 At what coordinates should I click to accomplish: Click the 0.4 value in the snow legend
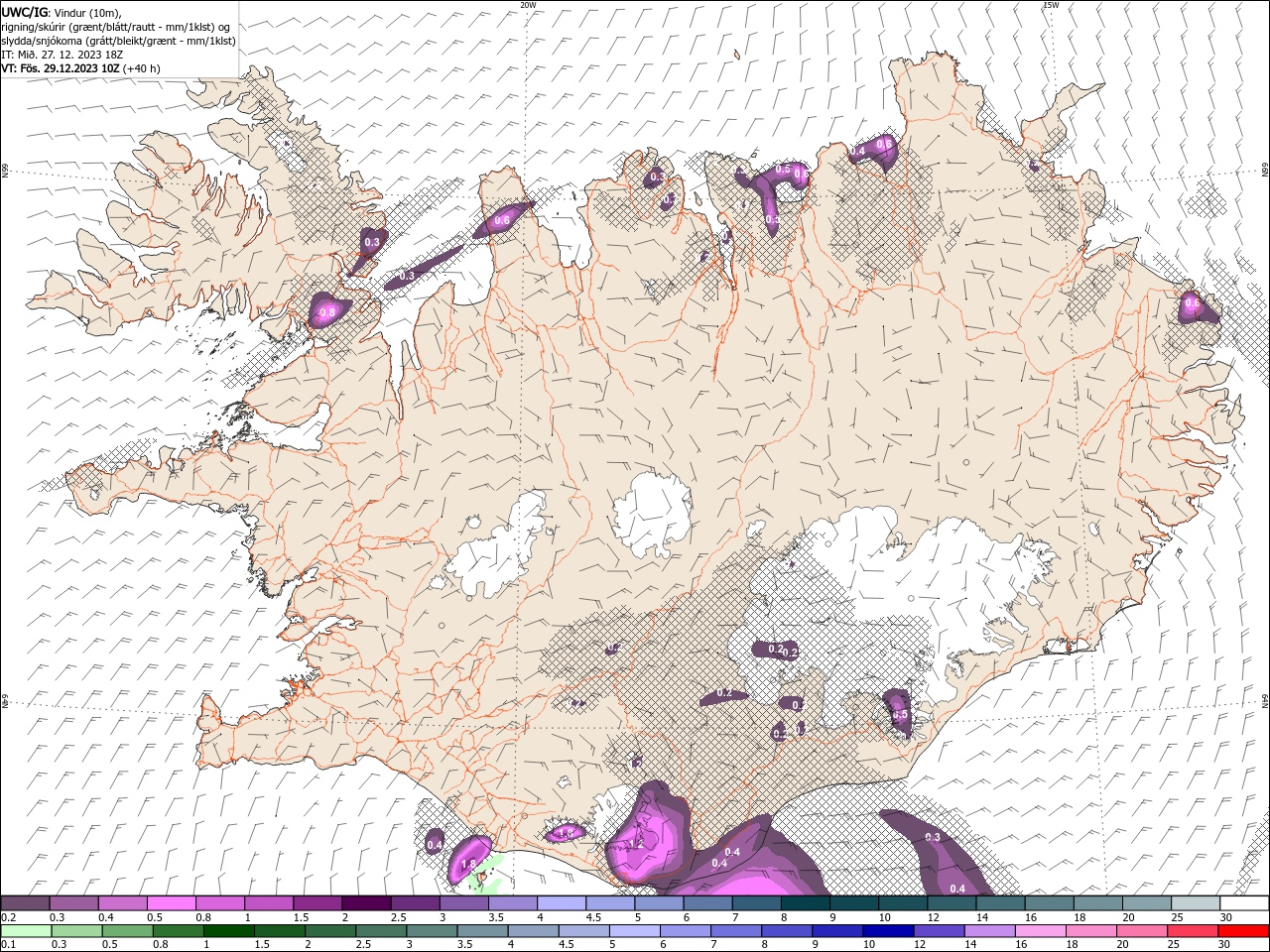[x=106, y=917]
